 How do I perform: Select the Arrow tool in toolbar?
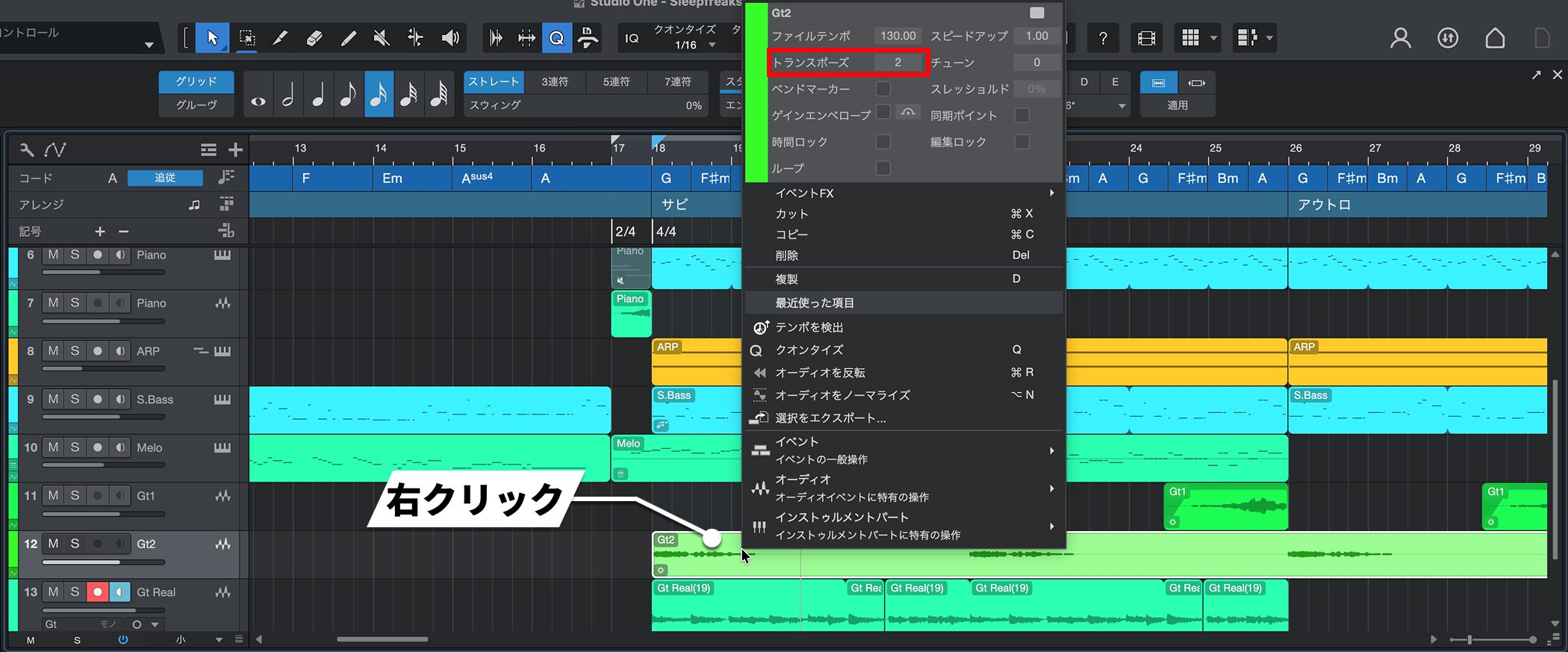pos(212,38)
